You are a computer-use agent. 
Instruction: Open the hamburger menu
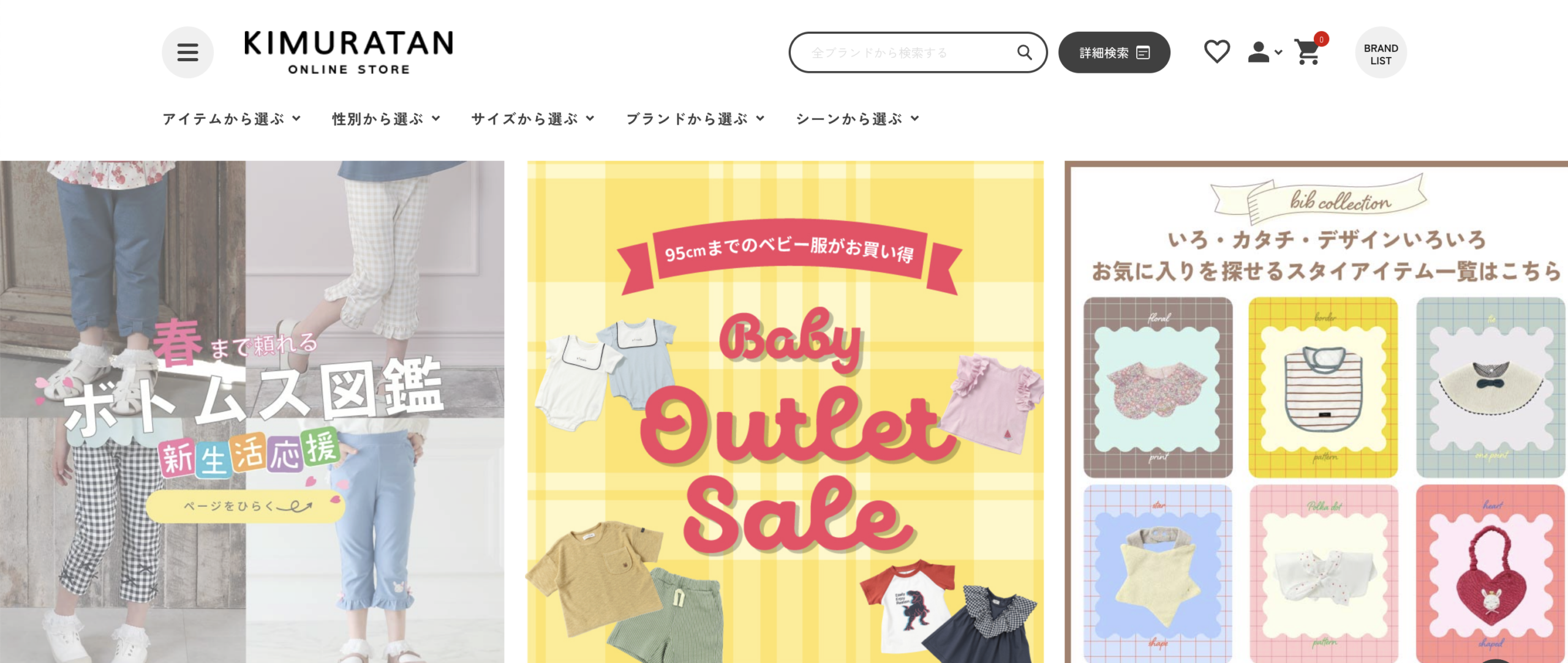click(x=187, y=52)
